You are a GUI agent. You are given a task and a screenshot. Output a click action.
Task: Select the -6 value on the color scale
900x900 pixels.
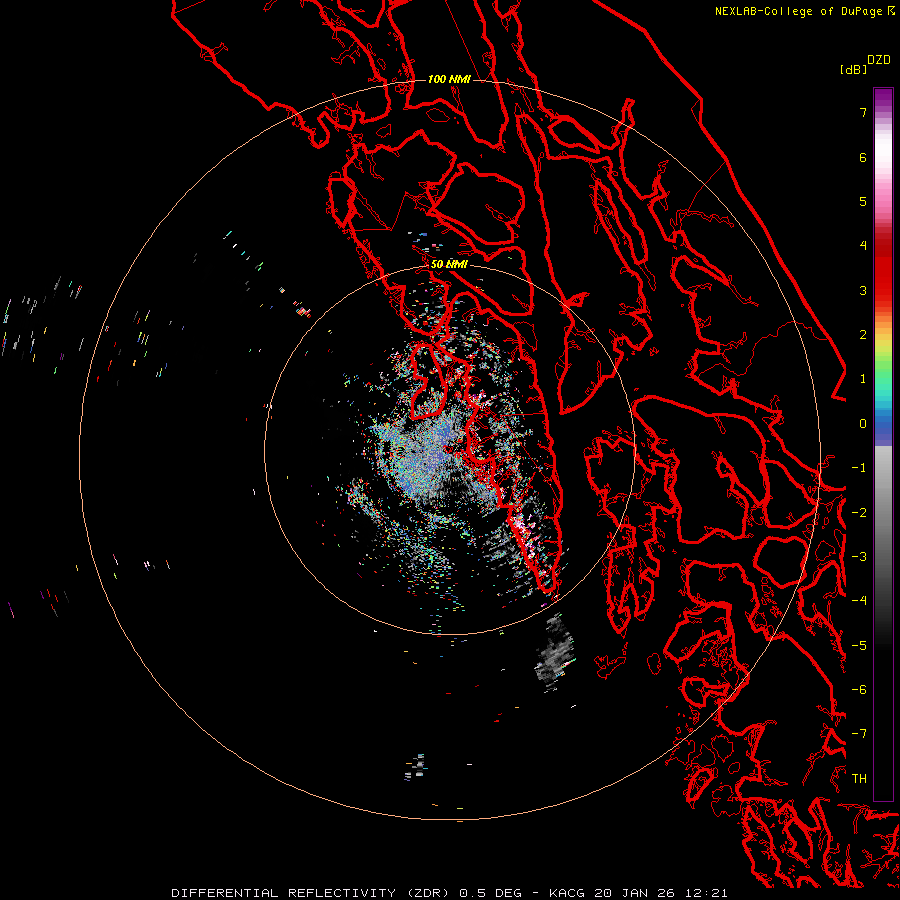pyautogui.click(x=859, y=690)
